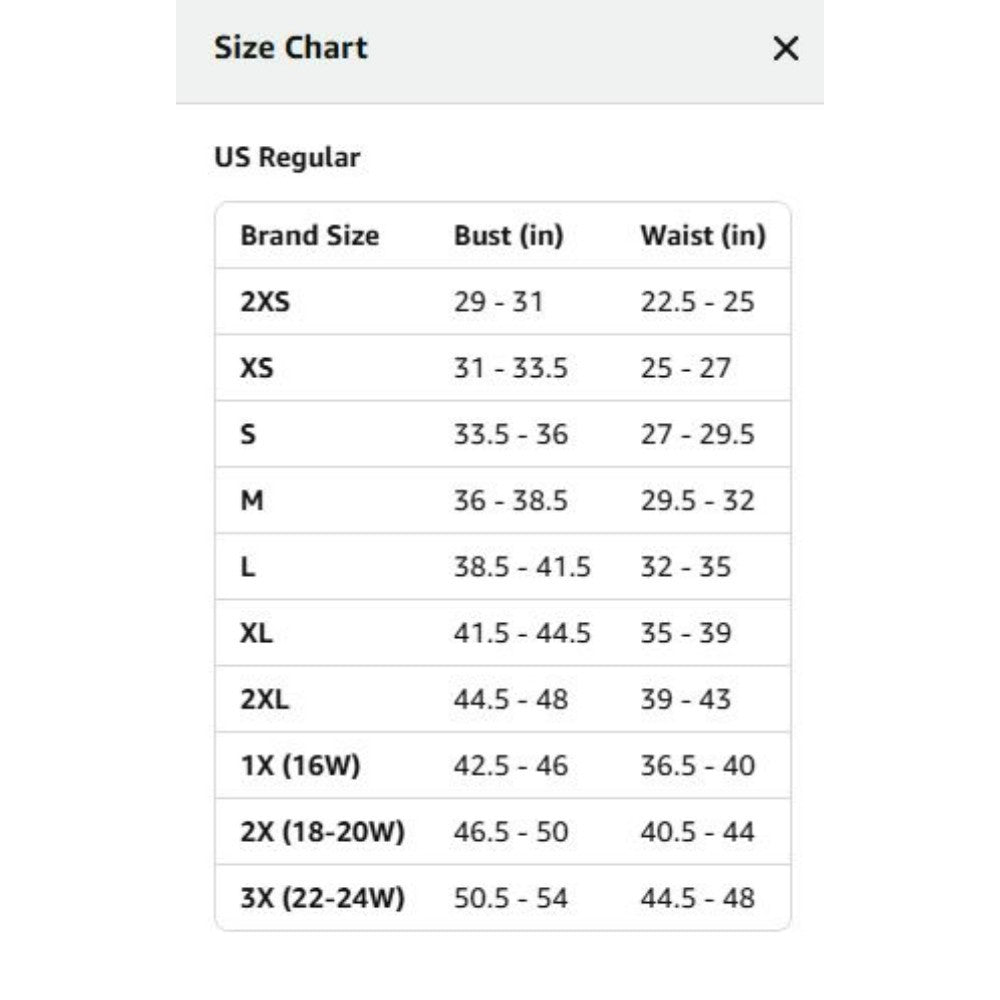Click bust value 50.5 - 54

click(511, 898)
